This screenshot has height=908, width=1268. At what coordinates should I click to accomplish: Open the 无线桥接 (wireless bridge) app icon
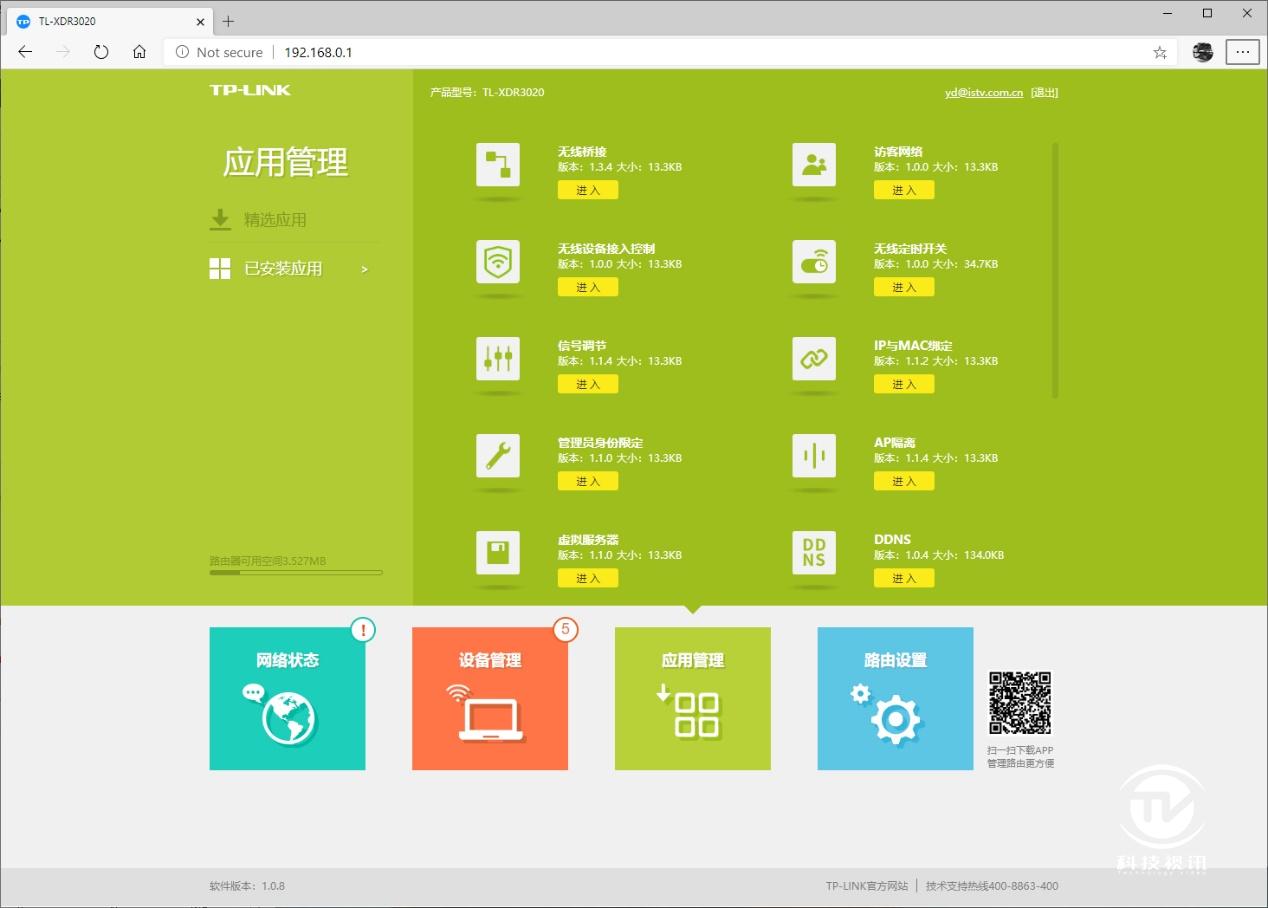click(x=497, y=166)
